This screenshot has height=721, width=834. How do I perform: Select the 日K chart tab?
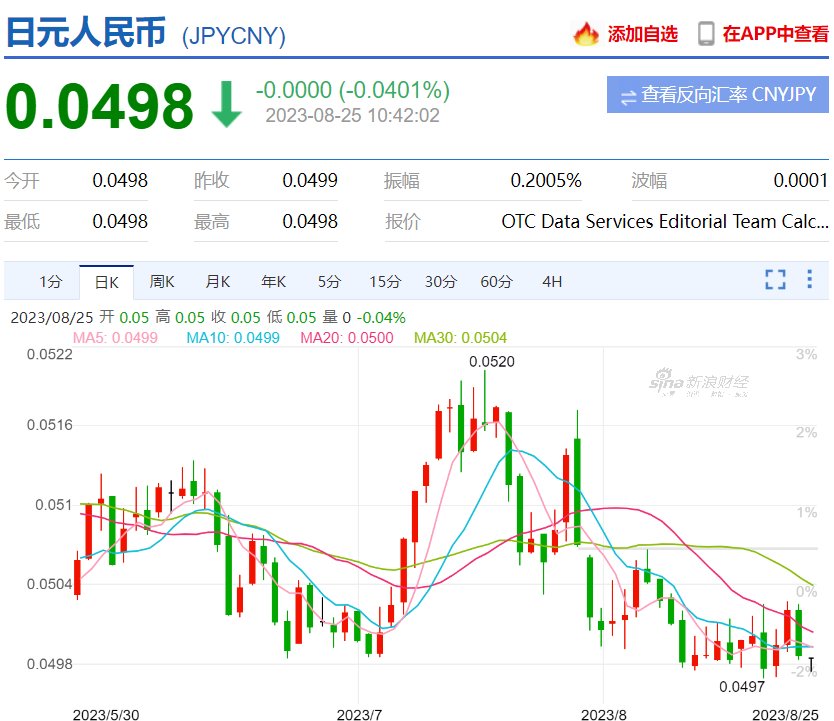pos(106,282)
